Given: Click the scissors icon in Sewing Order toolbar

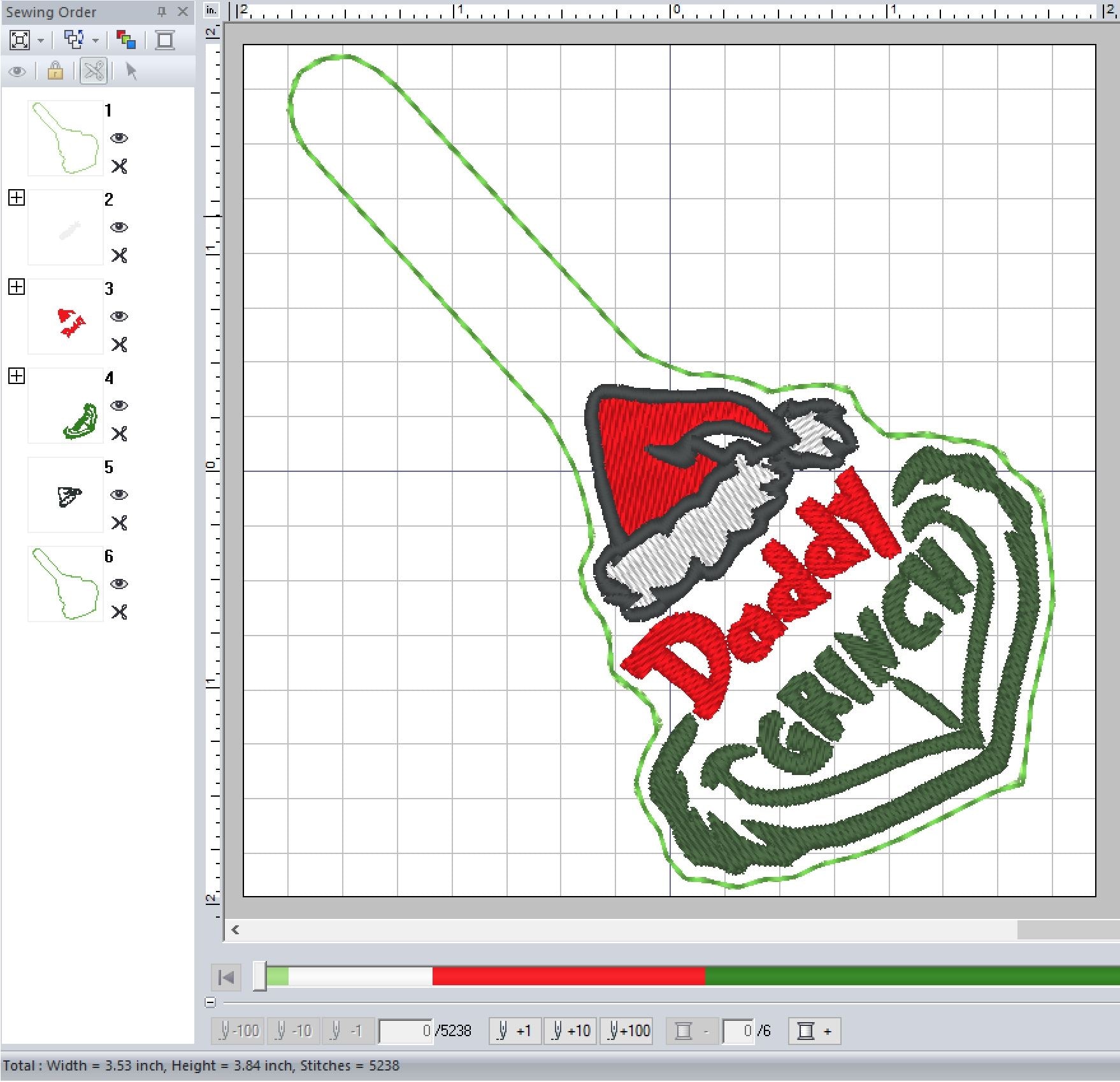Looking at the screenshot, I should point(94,71).
